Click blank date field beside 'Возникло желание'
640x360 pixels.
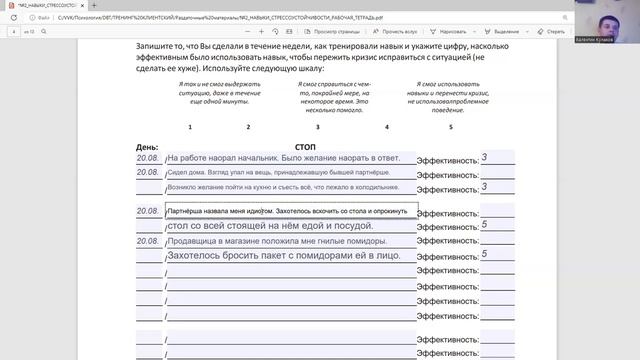(x=149, y=188)
